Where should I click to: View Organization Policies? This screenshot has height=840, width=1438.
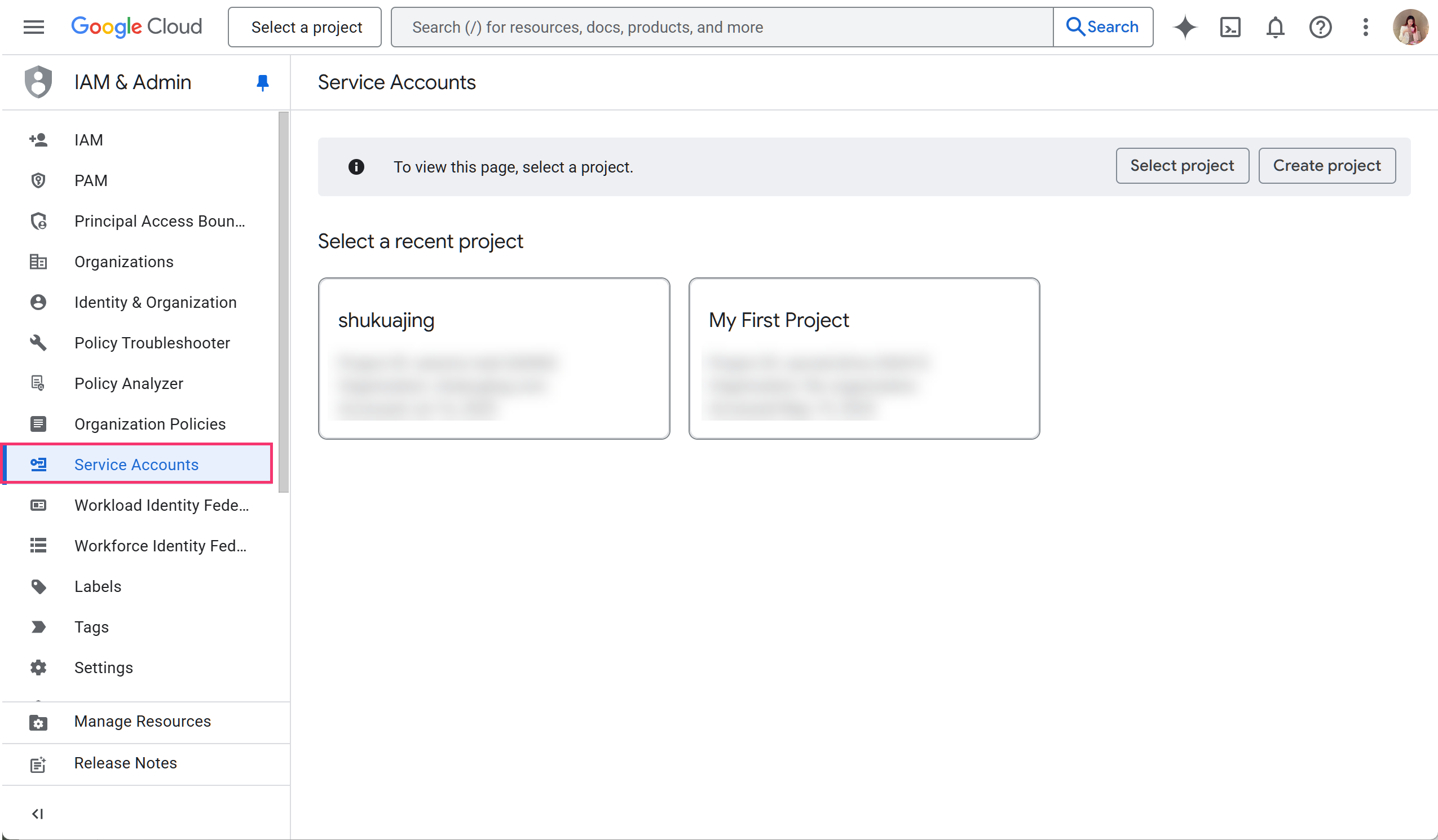[138, 423]
